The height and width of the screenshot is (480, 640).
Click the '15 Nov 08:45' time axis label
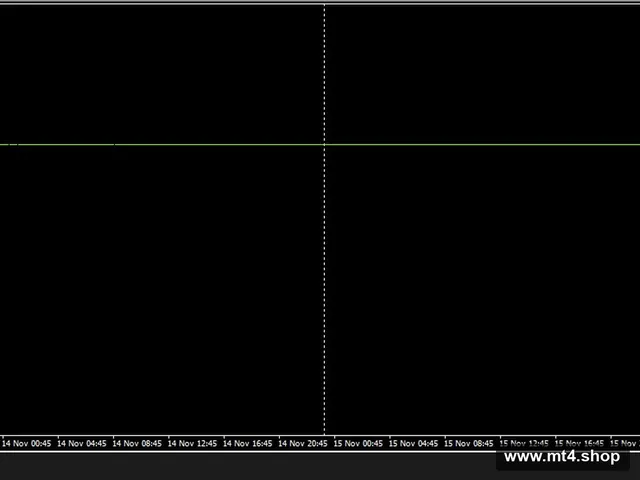469,443
